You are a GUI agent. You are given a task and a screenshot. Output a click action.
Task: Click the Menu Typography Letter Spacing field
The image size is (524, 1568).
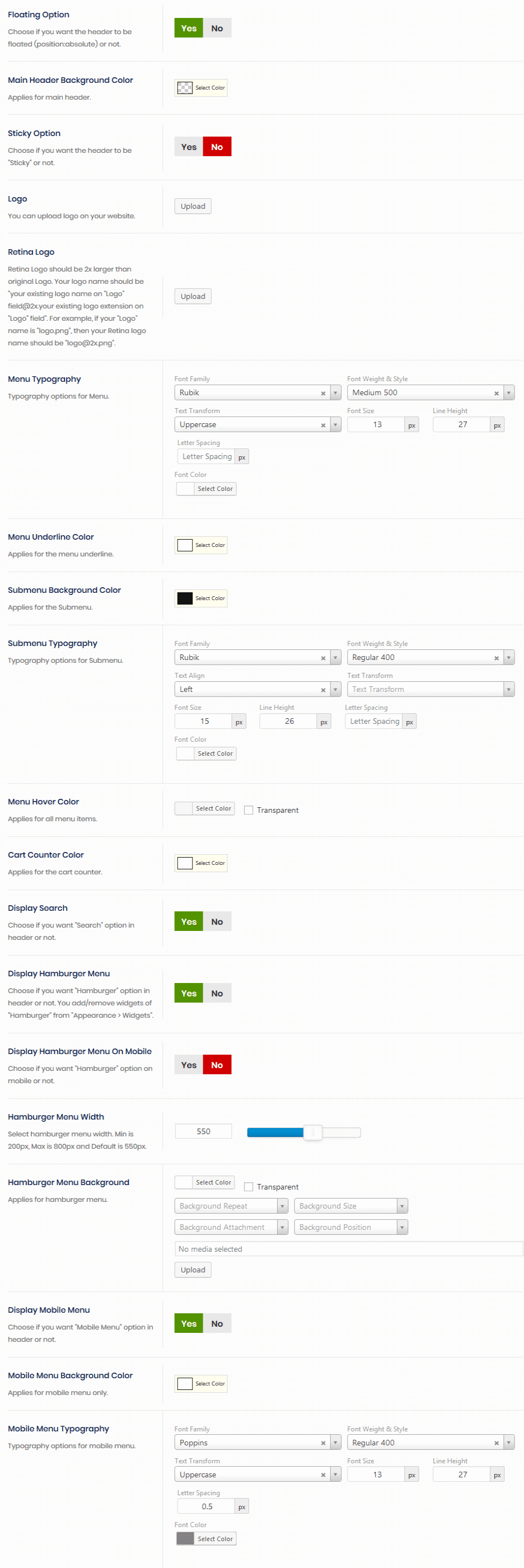(x=207, y=457)
